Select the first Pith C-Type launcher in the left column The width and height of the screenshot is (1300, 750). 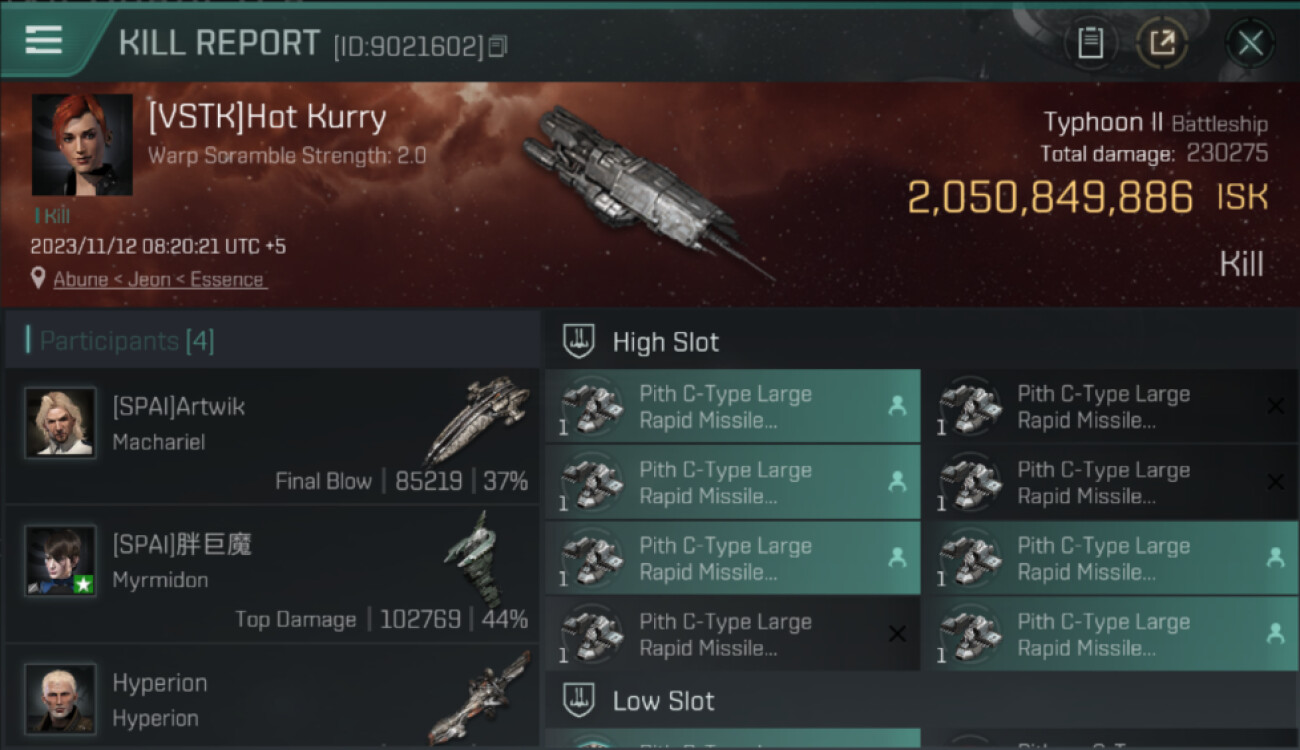coord(732,407)
